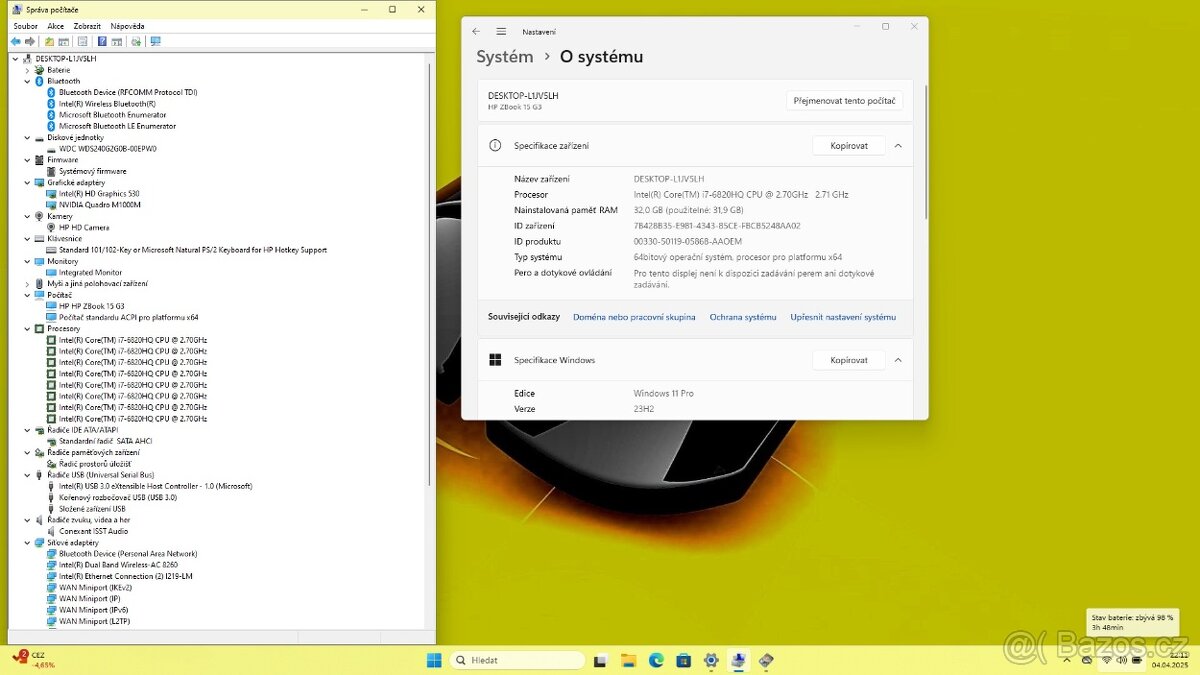Screen dimensions: 1200x675
Task: Click the Přejmenovat tento počítač button
Action: (x=845, y=101)
